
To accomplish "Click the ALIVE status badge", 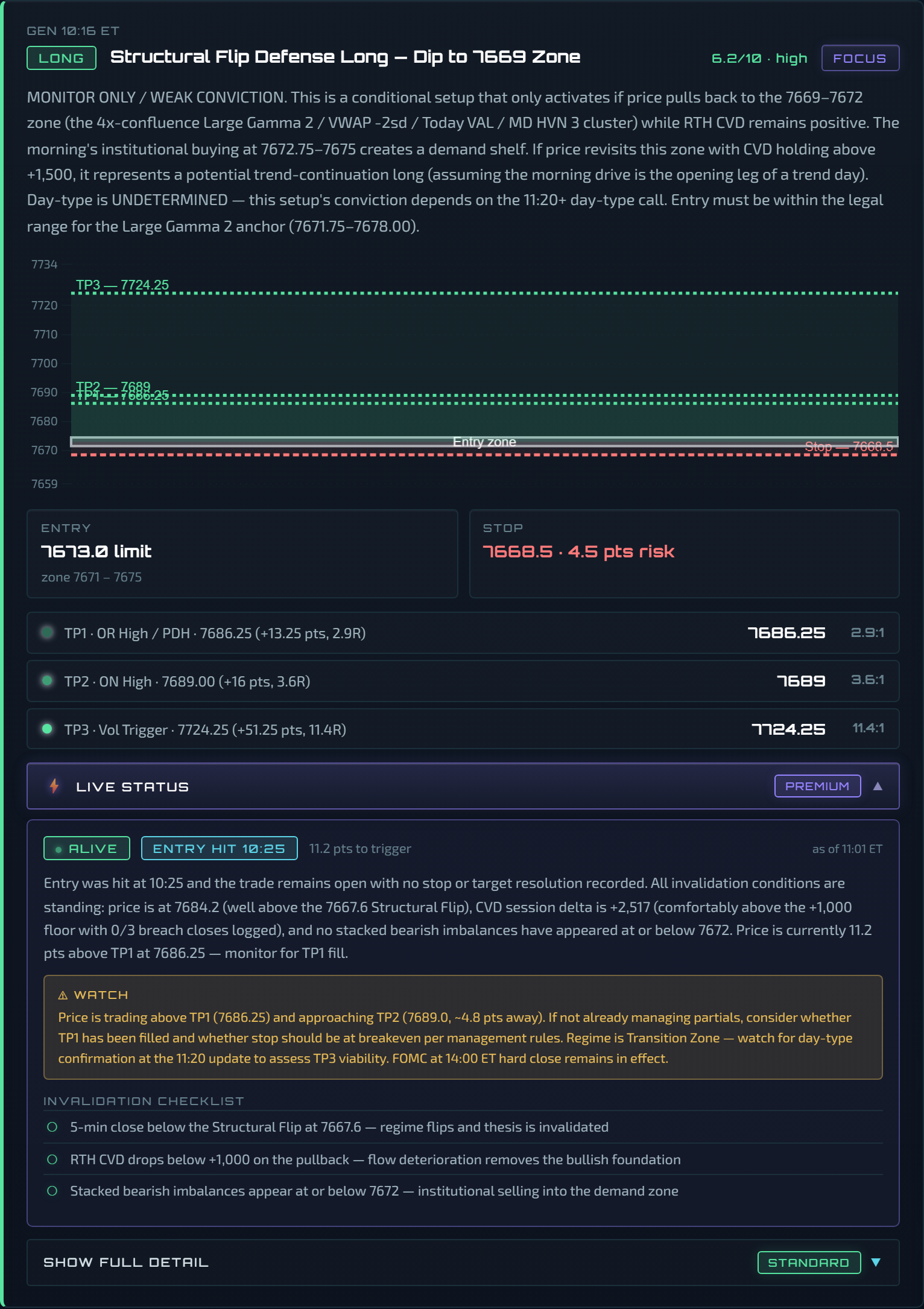I will coord(87,848).
